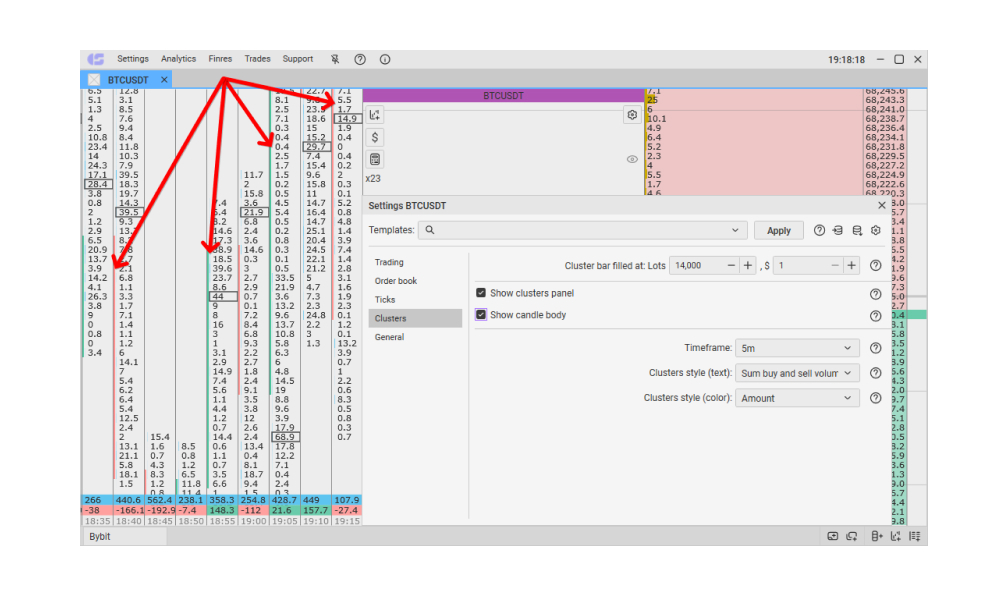Screen dimensions: 1008x596
Task: Click the add chart icon in status bar
Action: coord(896,536)
